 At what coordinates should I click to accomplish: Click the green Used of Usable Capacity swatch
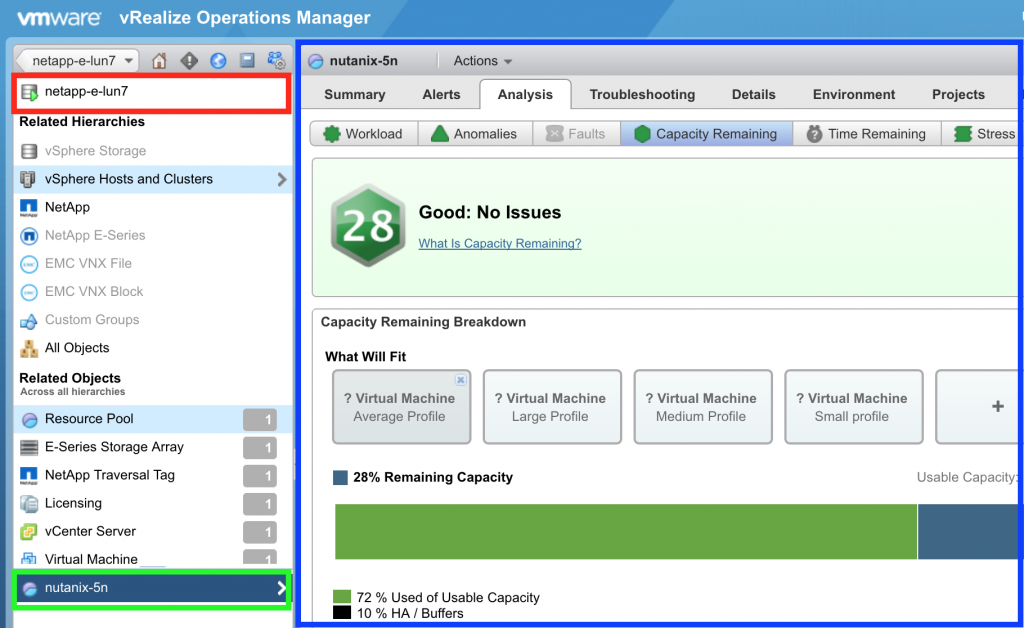click(x=342, y=597)
